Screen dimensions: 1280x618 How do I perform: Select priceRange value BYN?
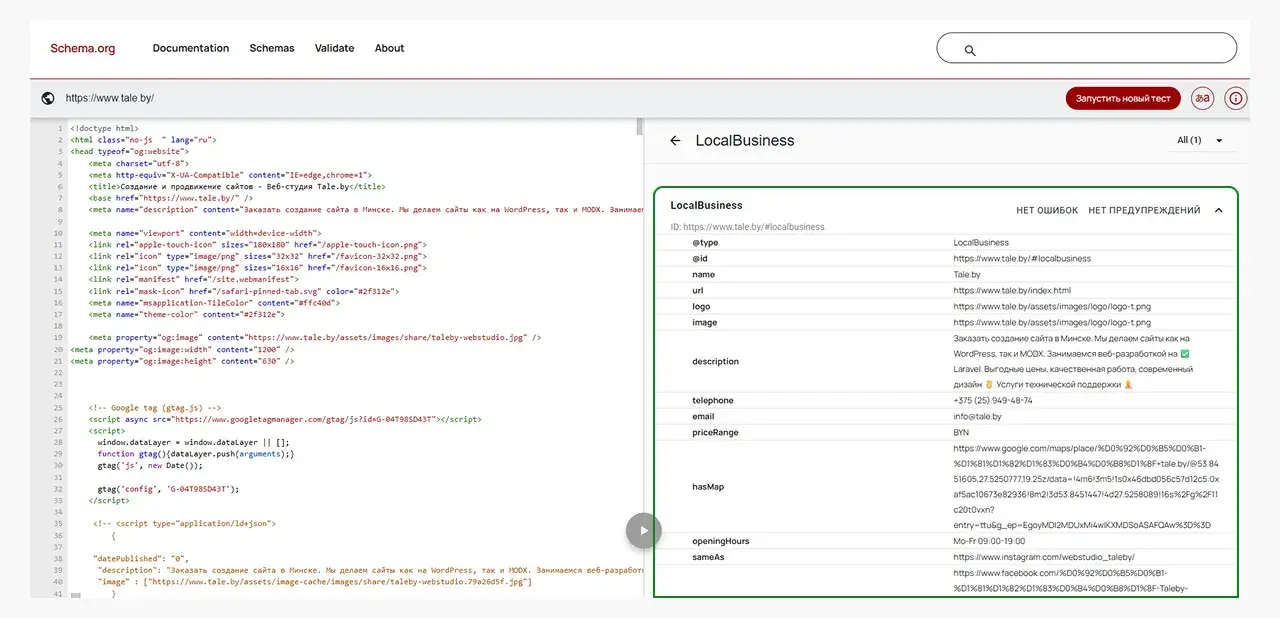pos(961,432)
